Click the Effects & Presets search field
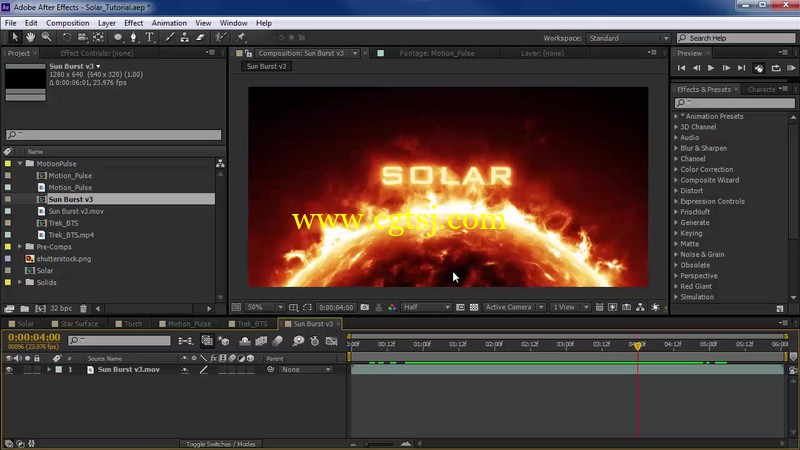 [x=735, y=103]
